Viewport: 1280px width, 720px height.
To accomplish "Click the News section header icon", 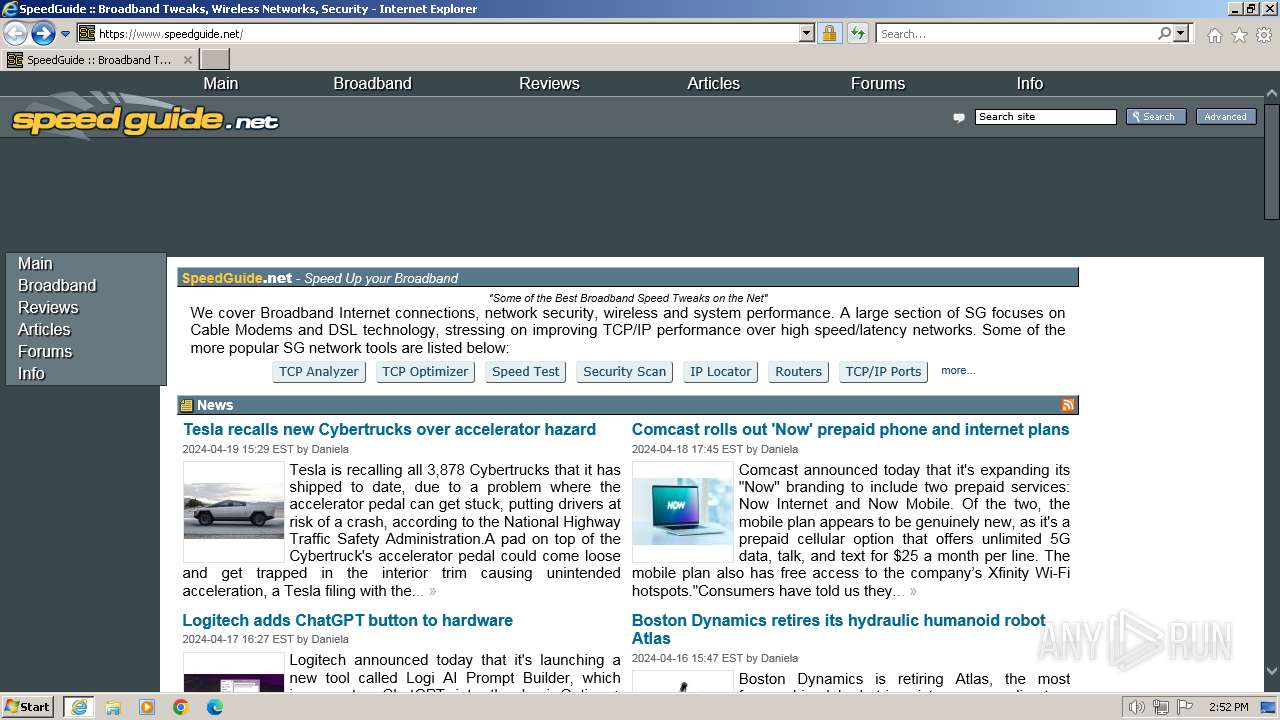I will [186, 406].
